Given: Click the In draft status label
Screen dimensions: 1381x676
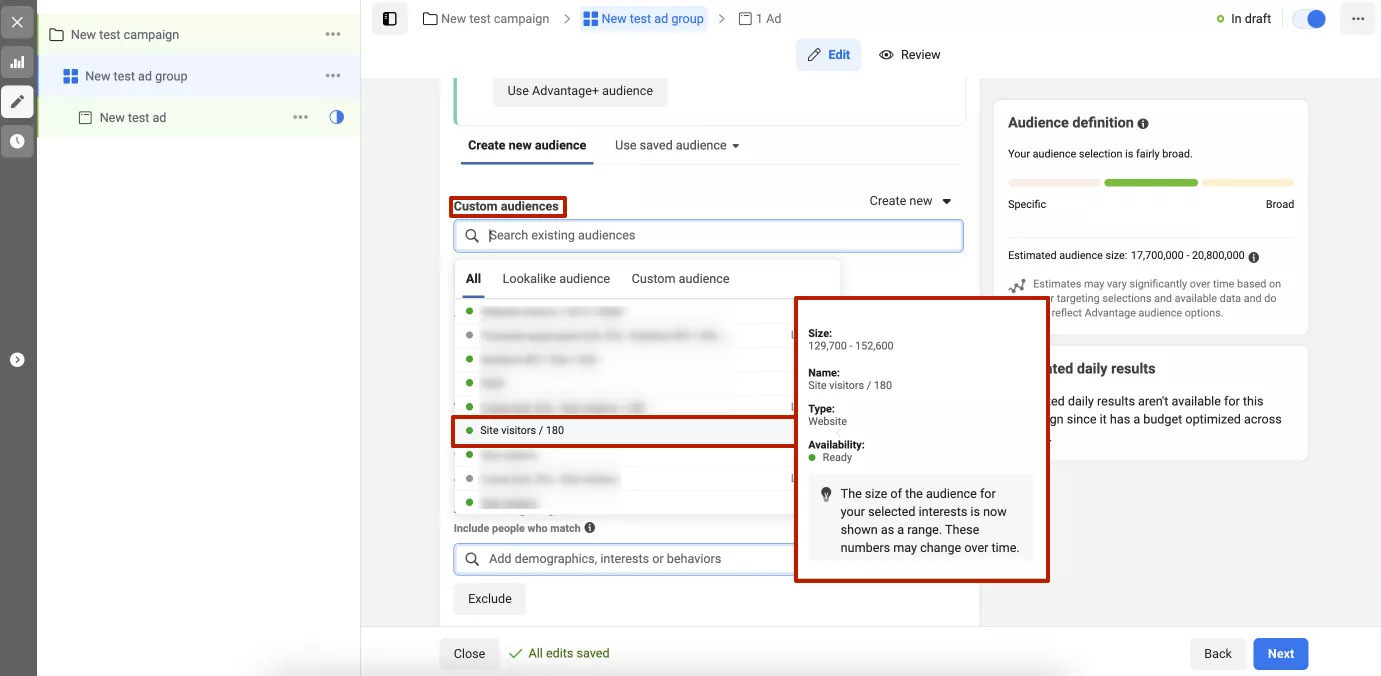Looking at the screenshot, I should click(x=1243, y=19).
